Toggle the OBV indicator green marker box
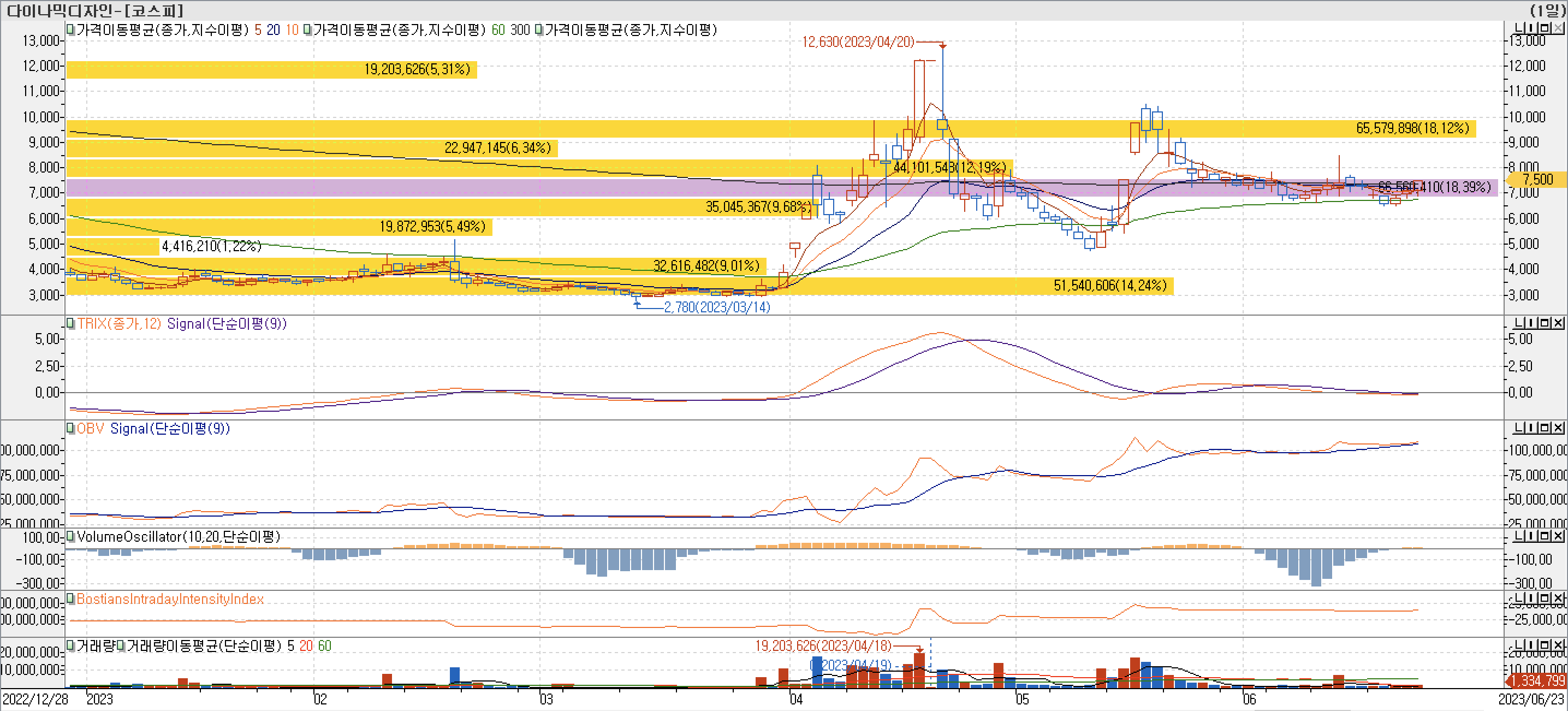1568x711 pixels. [70, 429]
